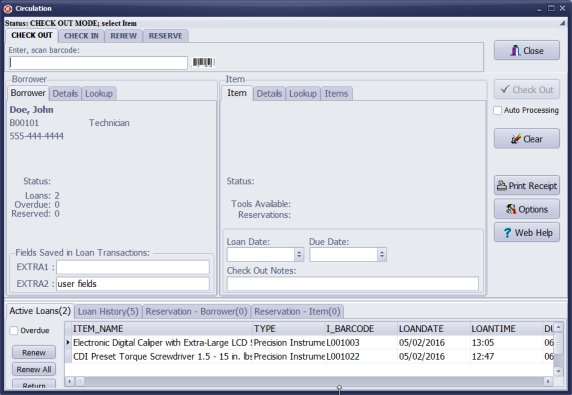Select Active Loans(2) tab
This screenshot has height=395, width=572.
pos(40,311)
